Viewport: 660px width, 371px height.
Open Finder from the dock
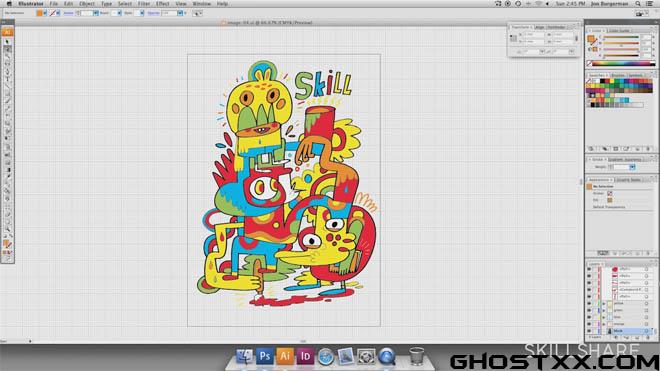244,356
